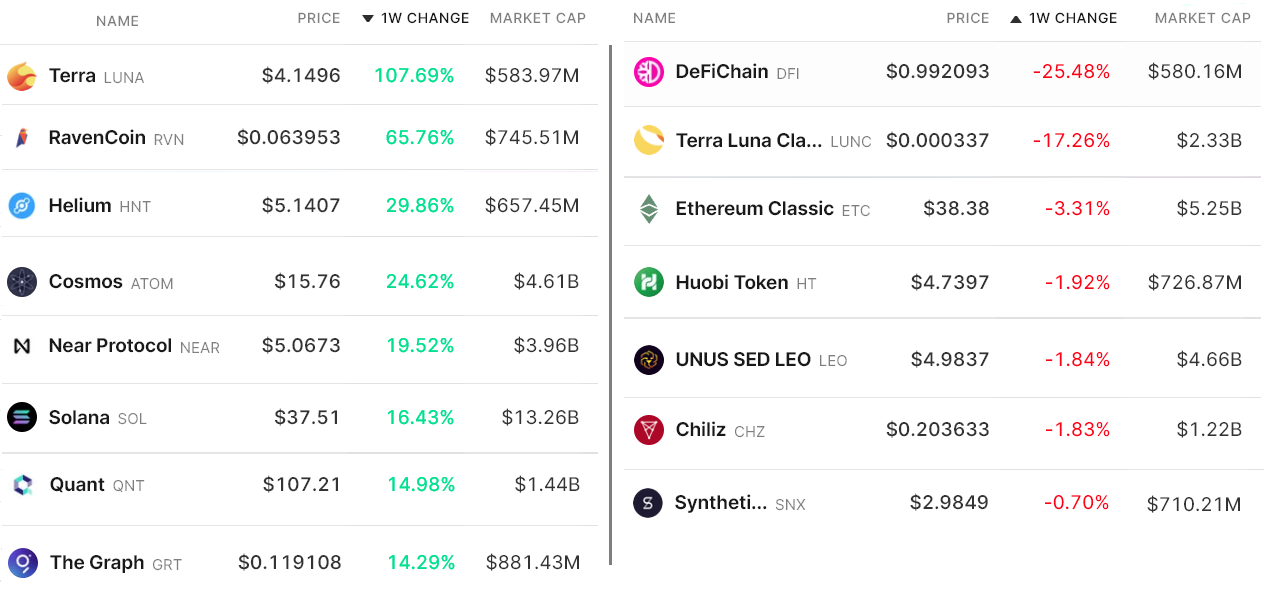Select the Helium HNT icon

point(22,206)
